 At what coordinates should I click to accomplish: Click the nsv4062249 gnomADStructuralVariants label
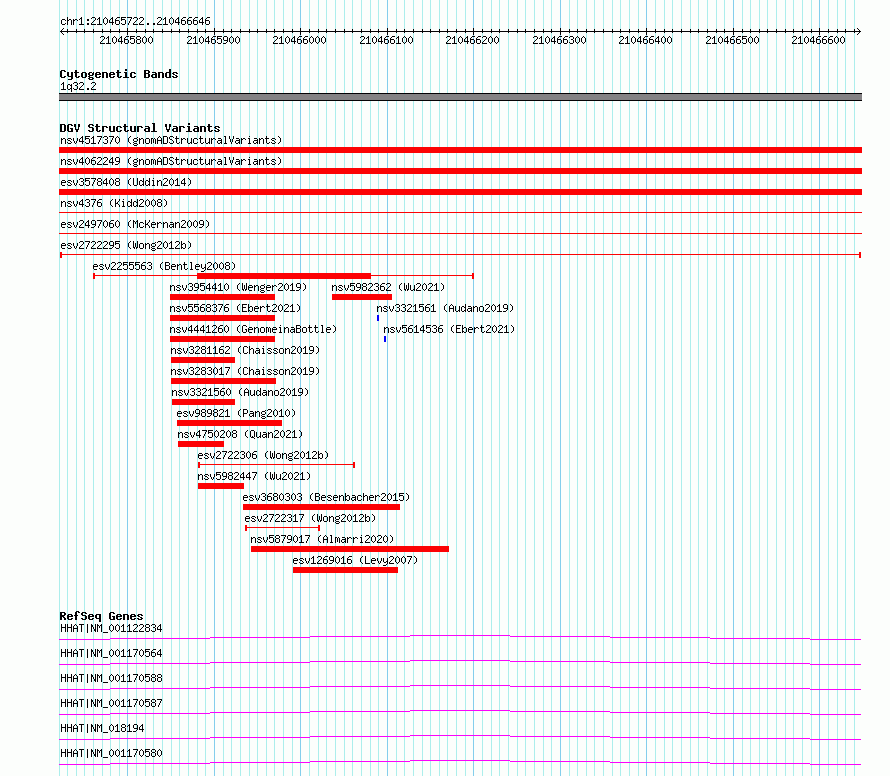click(171, 161)
